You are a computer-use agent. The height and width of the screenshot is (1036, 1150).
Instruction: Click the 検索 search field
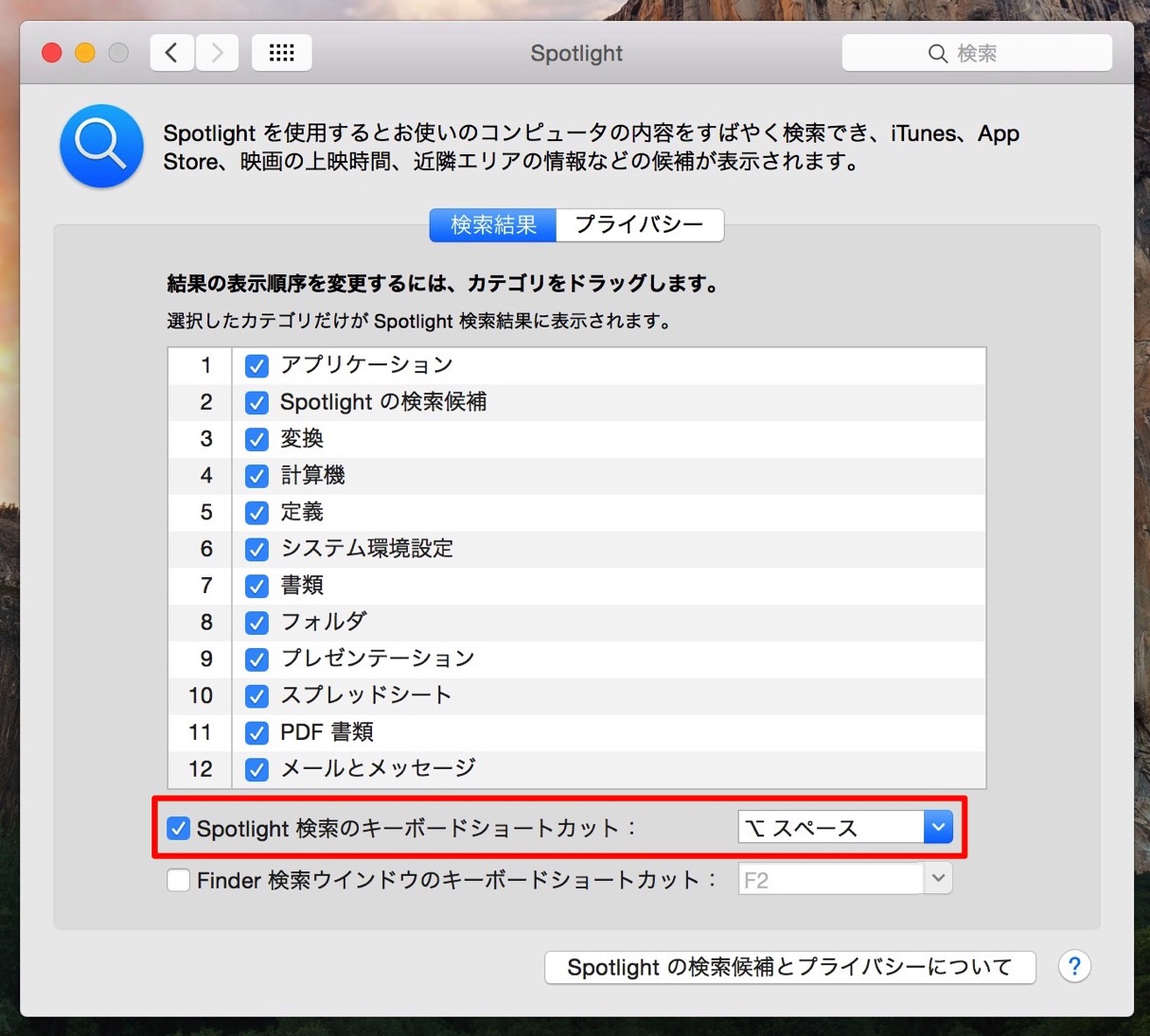pyautogui.click(x=977, y=53)
